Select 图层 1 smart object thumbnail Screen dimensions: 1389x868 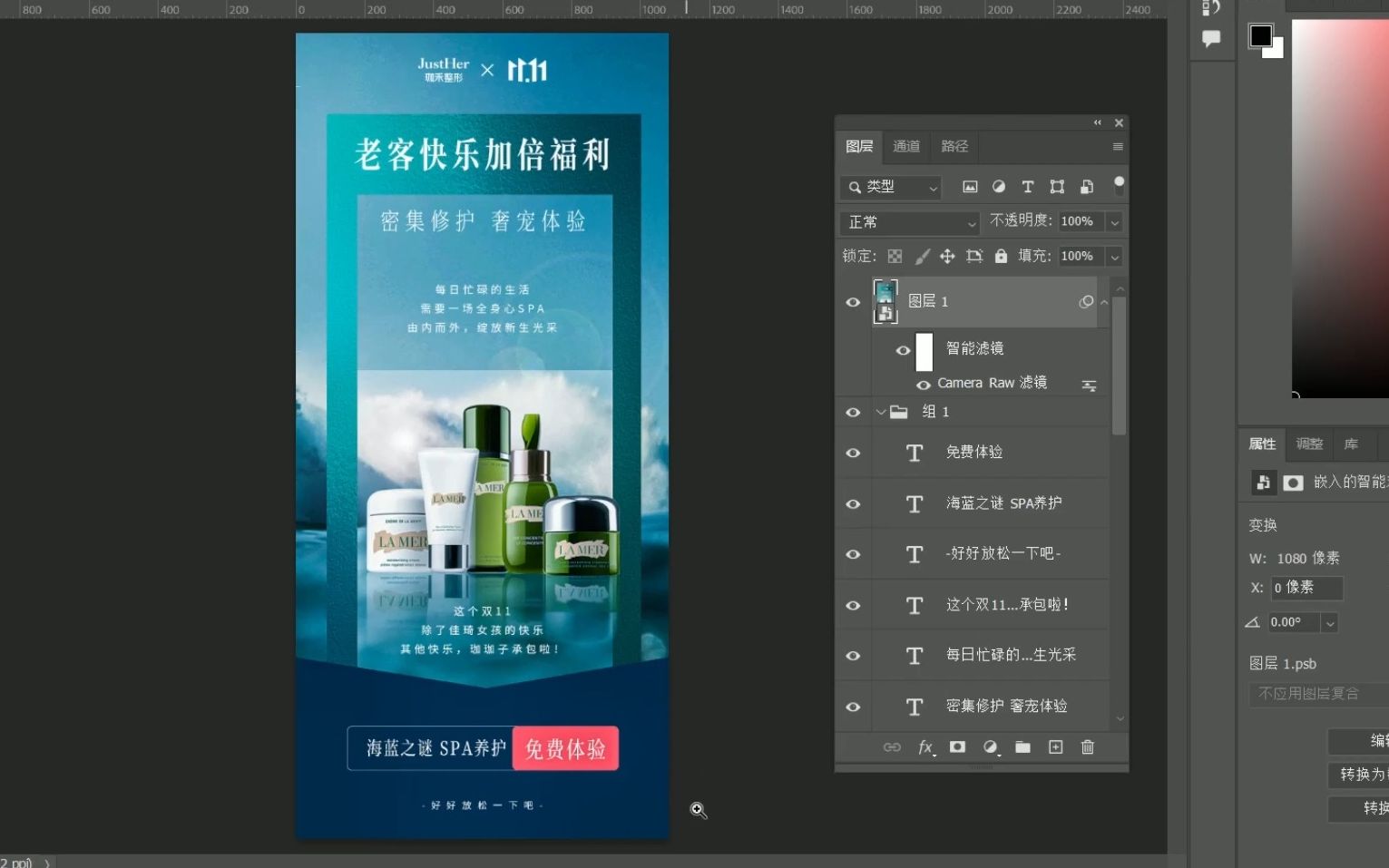[885, 302]
